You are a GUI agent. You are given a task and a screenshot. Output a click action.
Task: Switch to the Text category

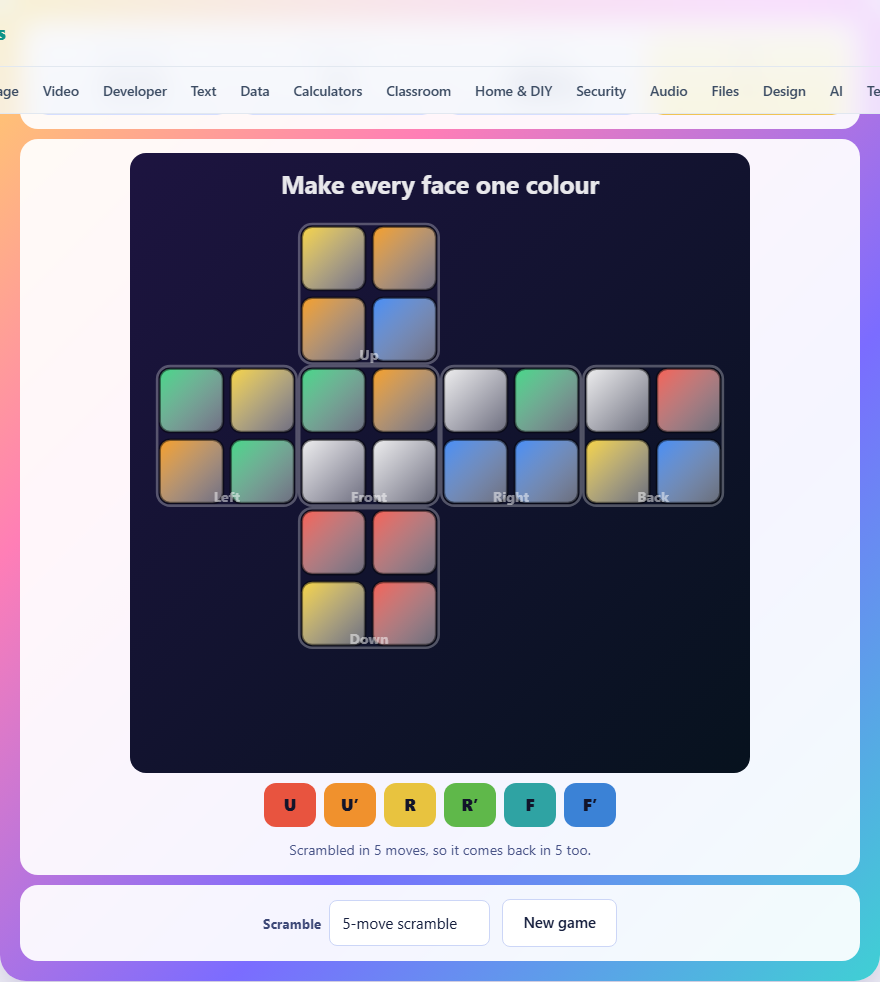(x=204, y=91)
